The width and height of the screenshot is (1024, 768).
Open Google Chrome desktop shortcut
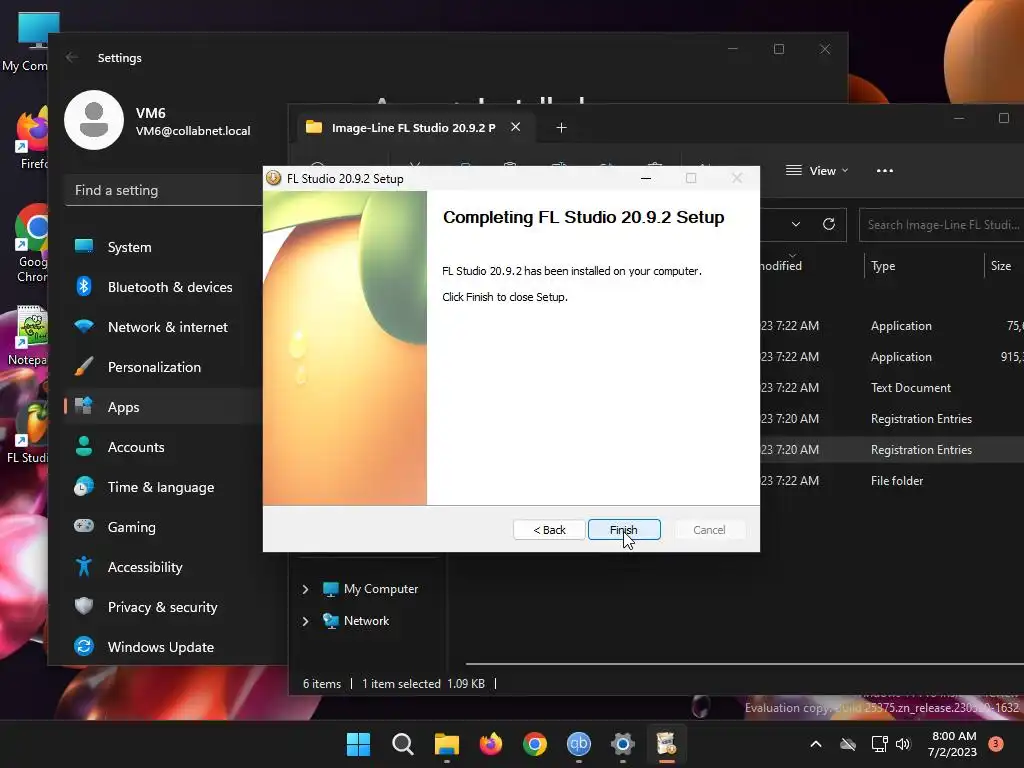pyautogui.click(x=31, y=243)
